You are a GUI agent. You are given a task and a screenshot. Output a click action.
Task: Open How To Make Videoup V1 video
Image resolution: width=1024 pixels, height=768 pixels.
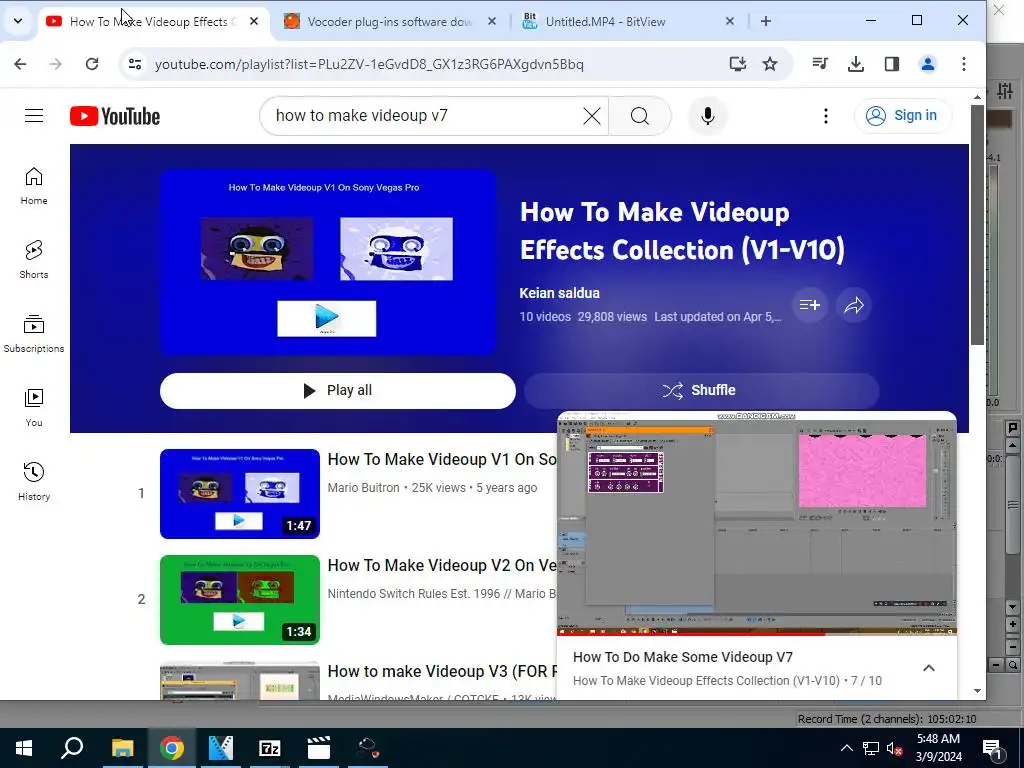[442, 460]
